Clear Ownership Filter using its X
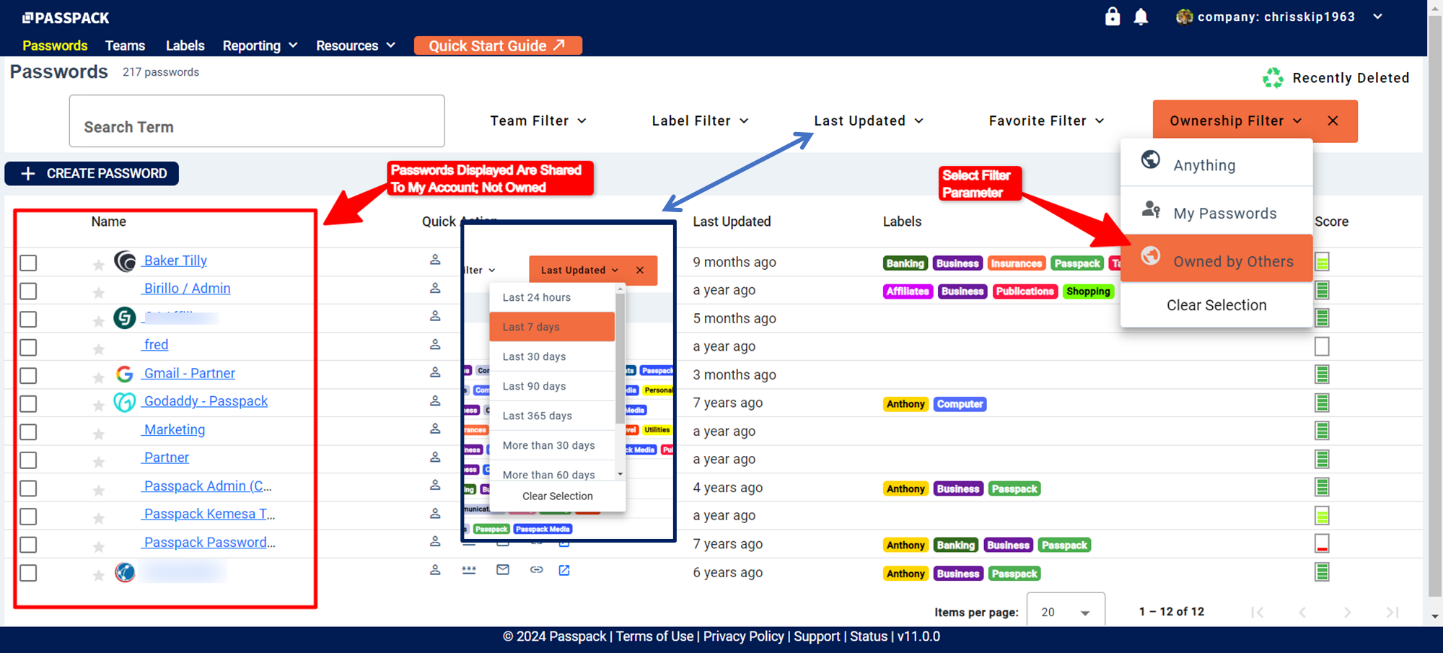This screenshot has height=653, width=1443. point(1333,121)
